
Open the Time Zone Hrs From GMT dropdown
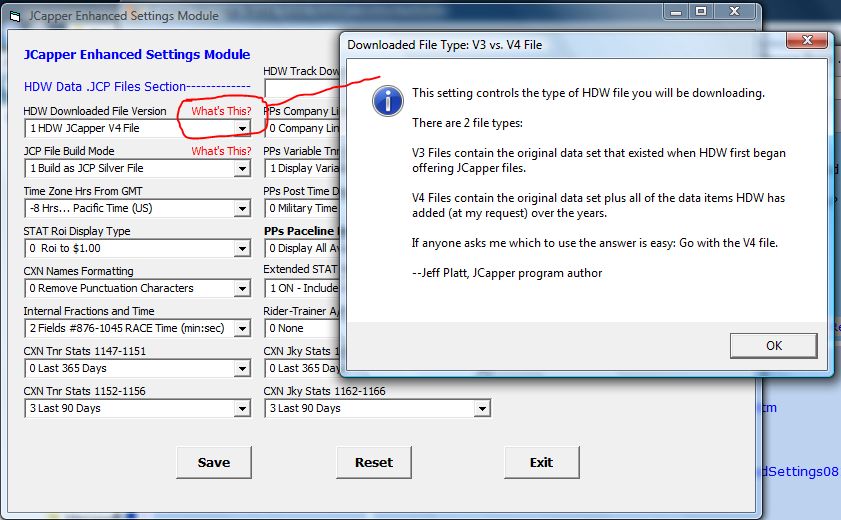tap(242, 209)
